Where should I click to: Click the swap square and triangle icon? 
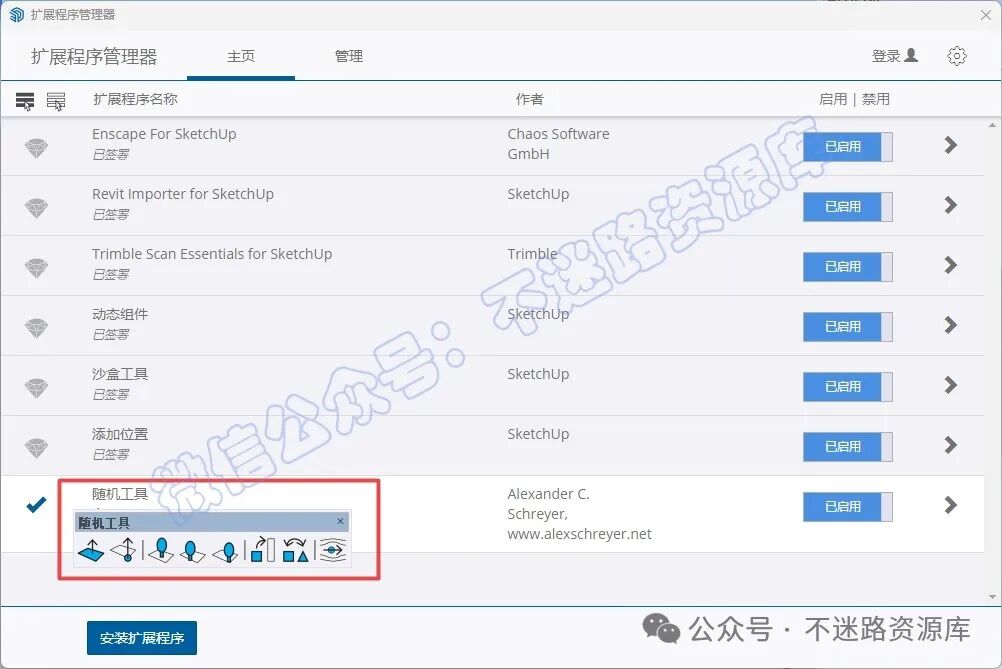click(x=295, y=550)
